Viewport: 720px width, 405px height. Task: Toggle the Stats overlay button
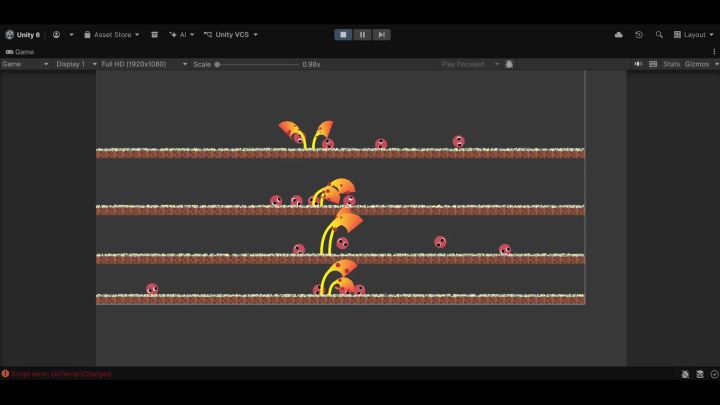click(671, 64)
